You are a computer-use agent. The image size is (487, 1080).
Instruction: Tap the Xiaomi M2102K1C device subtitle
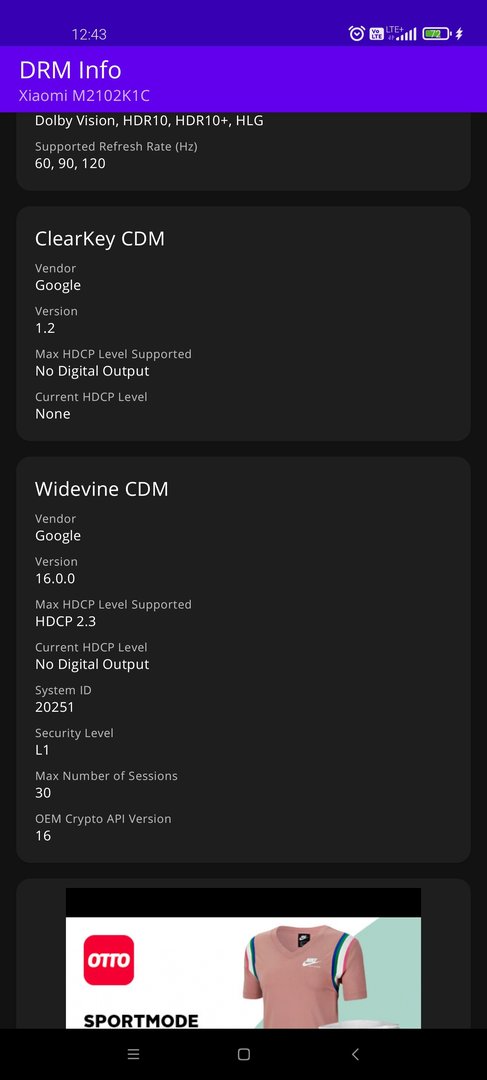pyautogui.click(x=84, y=96)
